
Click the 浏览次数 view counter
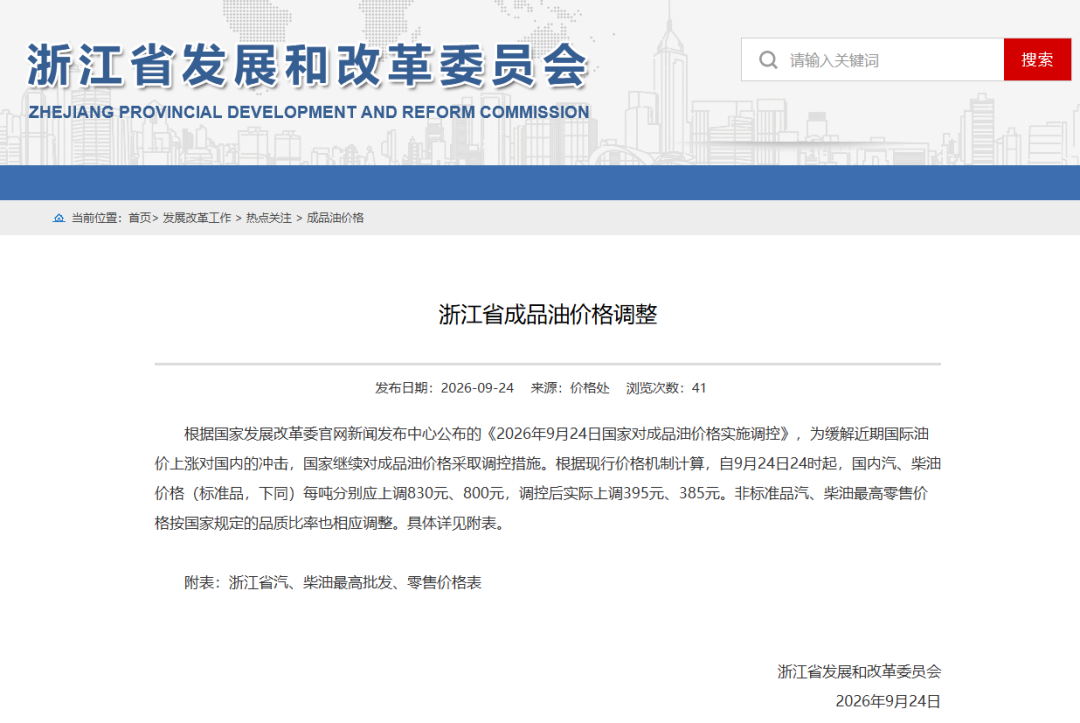(x=666, y=388)
